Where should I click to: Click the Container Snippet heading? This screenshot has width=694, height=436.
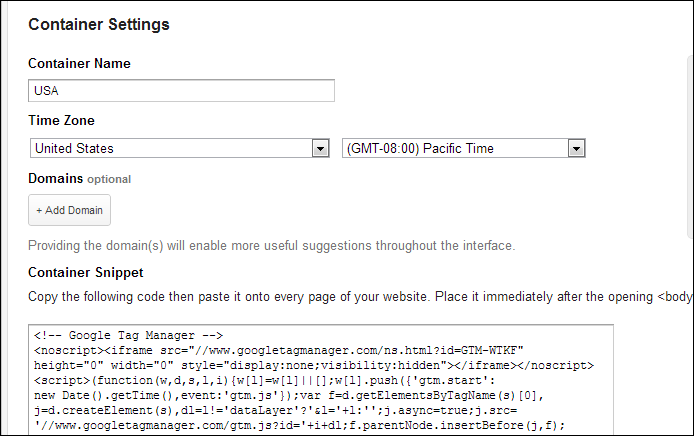[x=85, y=272]
